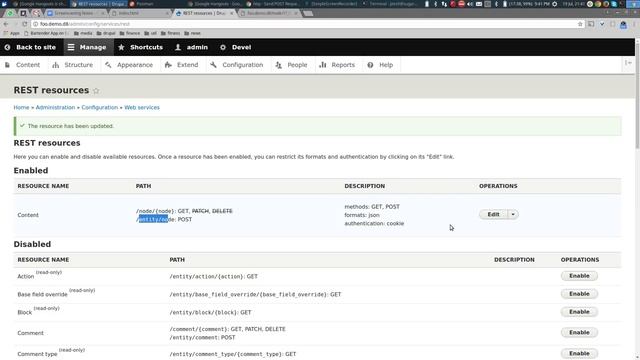Screen dimensions: 640x360
Task: Open the drupal bookmarks folder
Action: point(106,33)
